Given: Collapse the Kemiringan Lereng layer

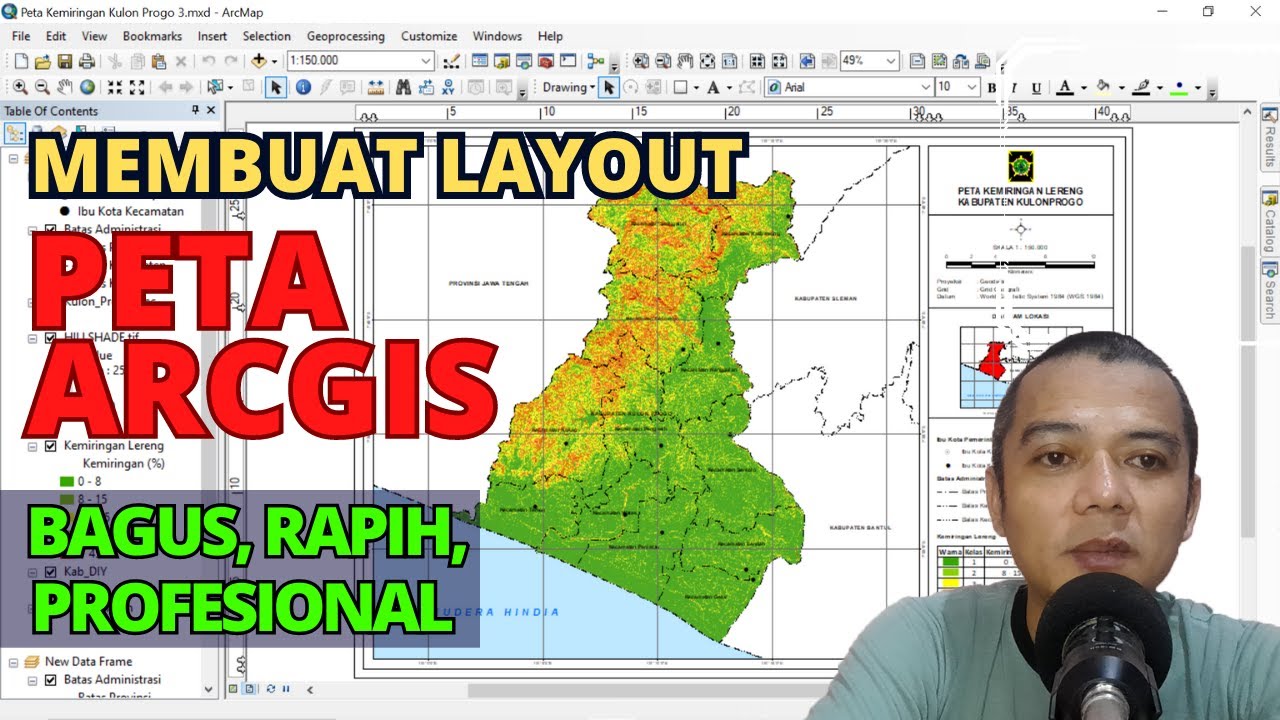Looking at the screenshot, I should tap(32, 447).
